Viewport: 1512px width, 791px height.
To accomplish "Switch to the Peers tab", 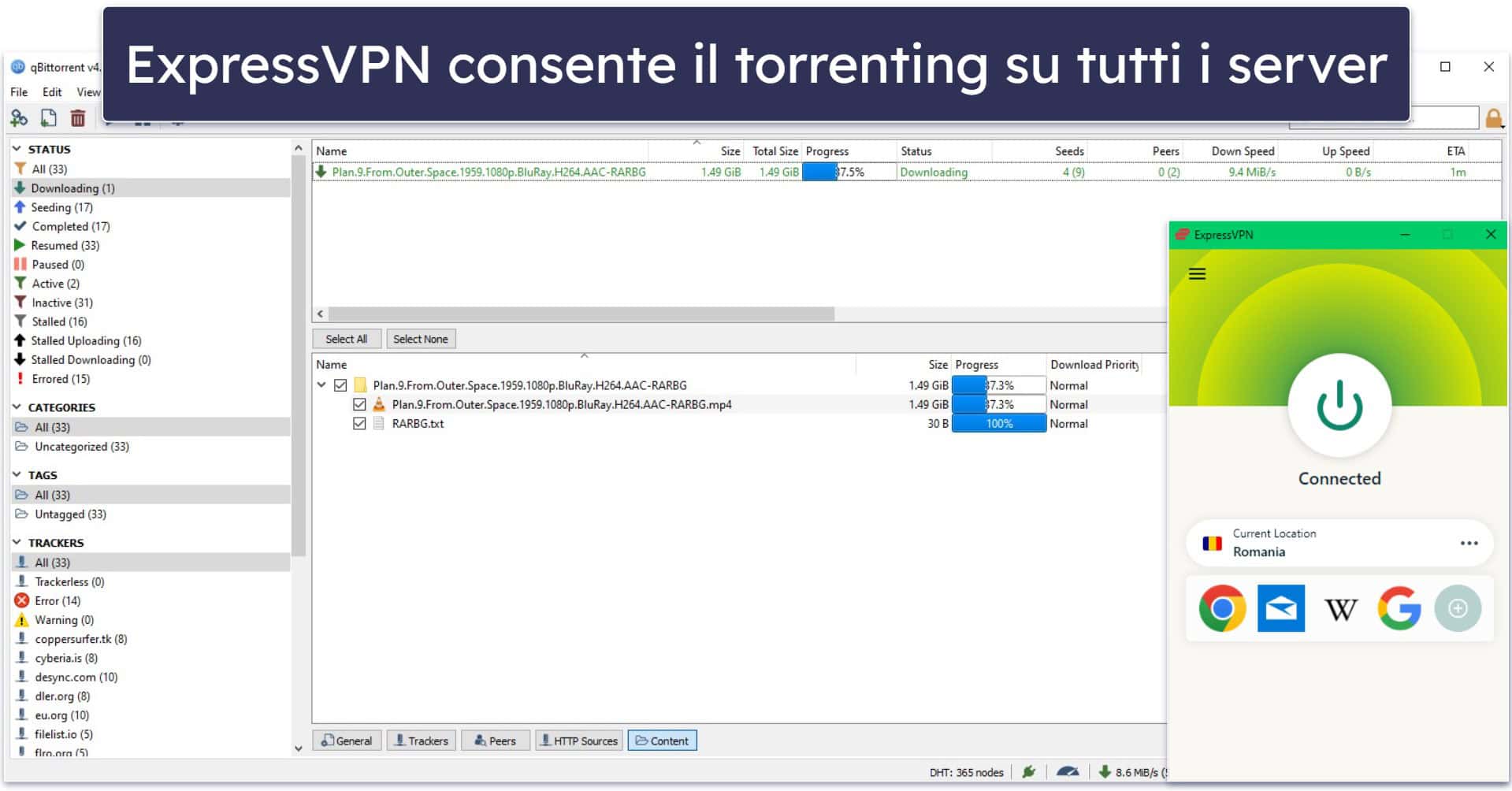I will pos(495,741).
